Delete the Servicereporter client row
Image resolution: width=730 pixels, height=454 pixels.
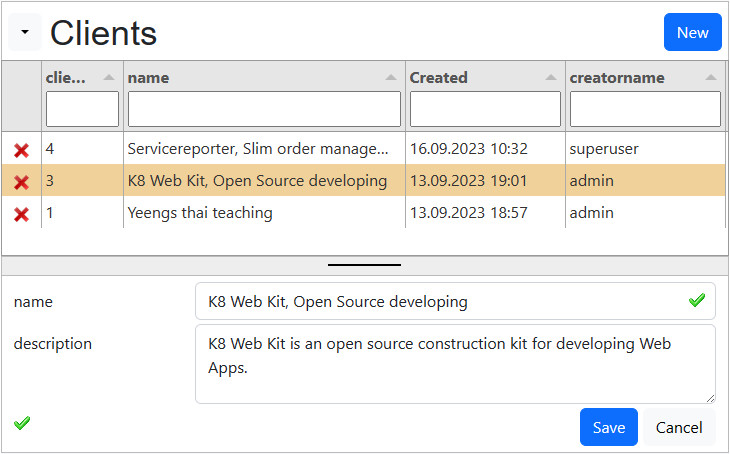point(21,150)
